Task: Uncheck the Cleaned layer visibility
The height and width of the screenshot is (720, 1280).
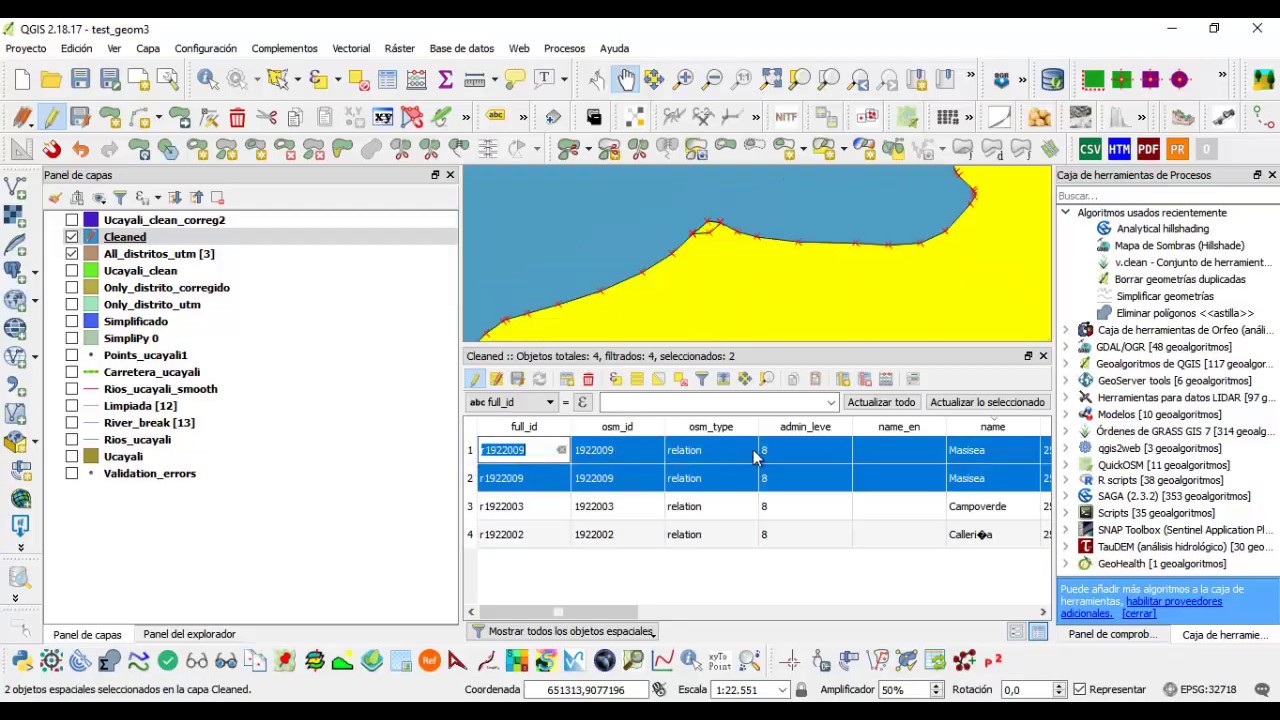Action: click(72, 237)
